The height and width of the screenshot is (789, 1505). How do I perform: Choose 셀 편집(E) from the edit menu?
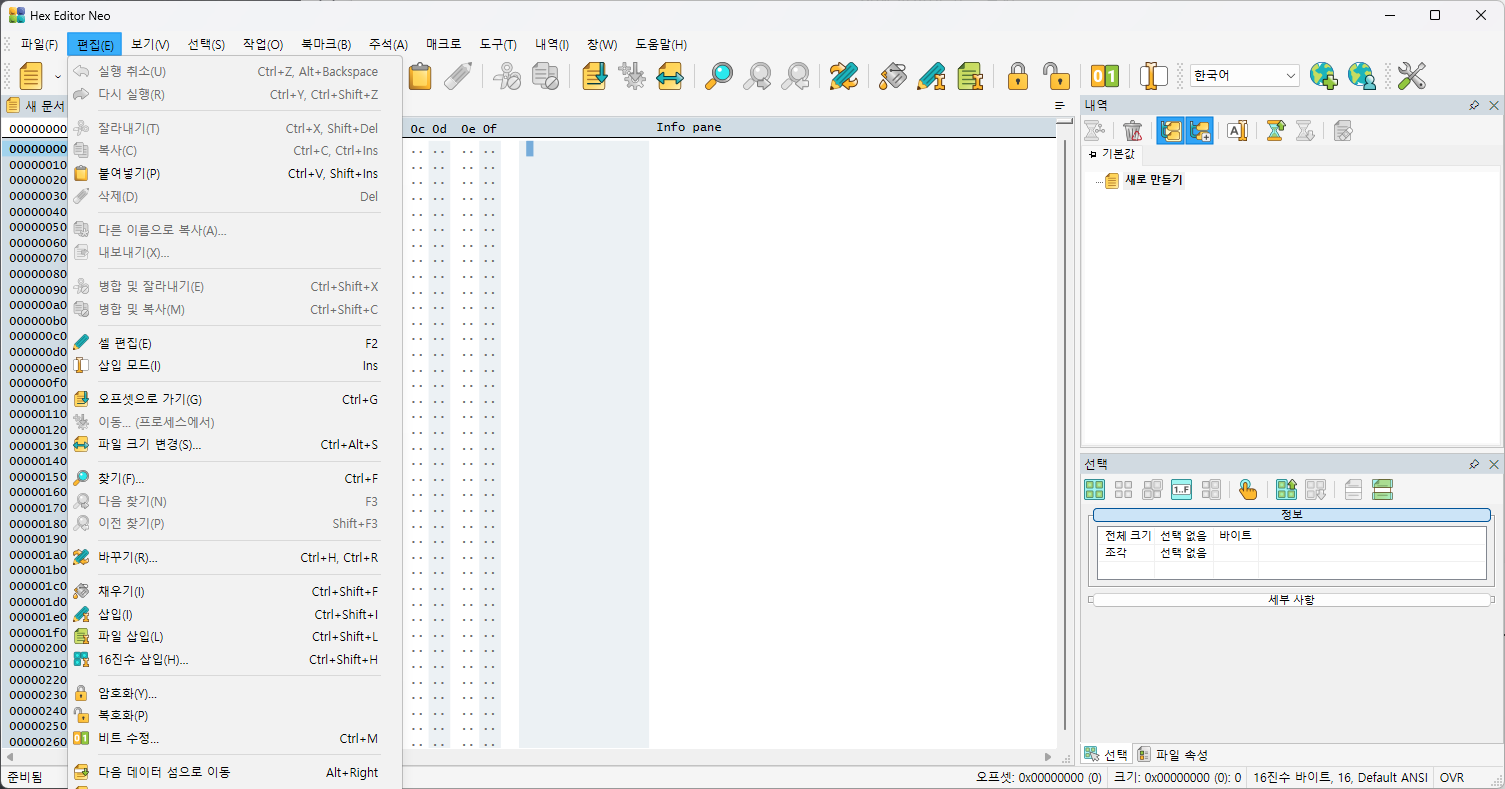coord(235,343)
